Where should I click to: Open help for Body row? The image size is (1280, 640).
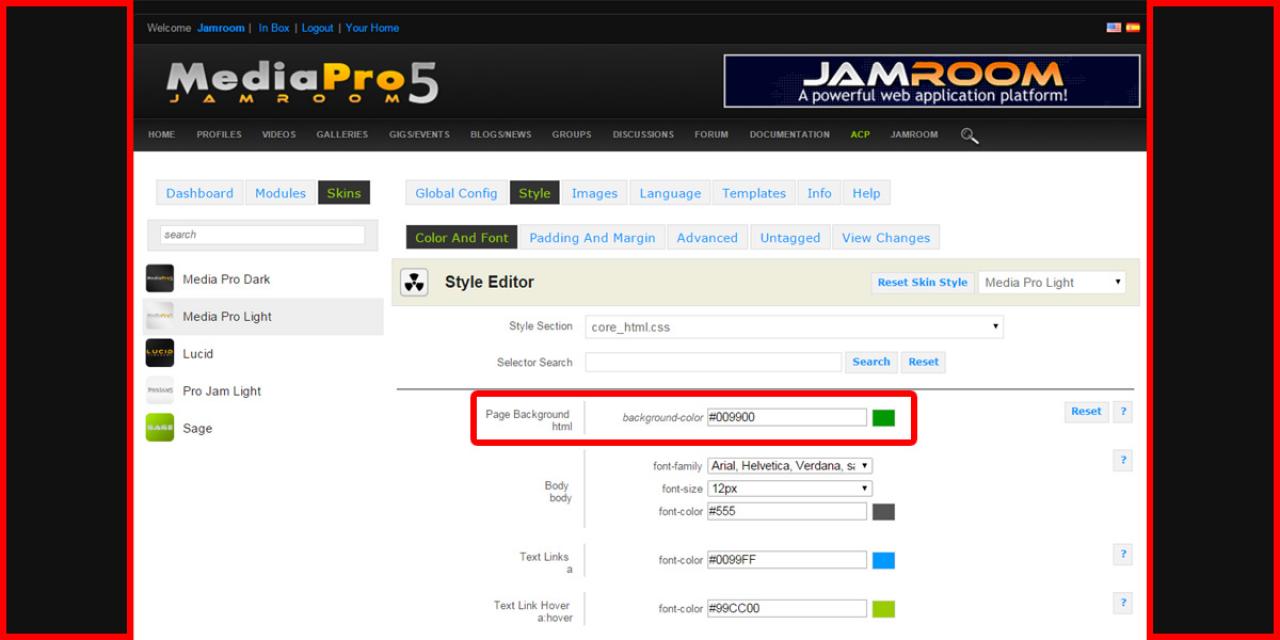1123,460
